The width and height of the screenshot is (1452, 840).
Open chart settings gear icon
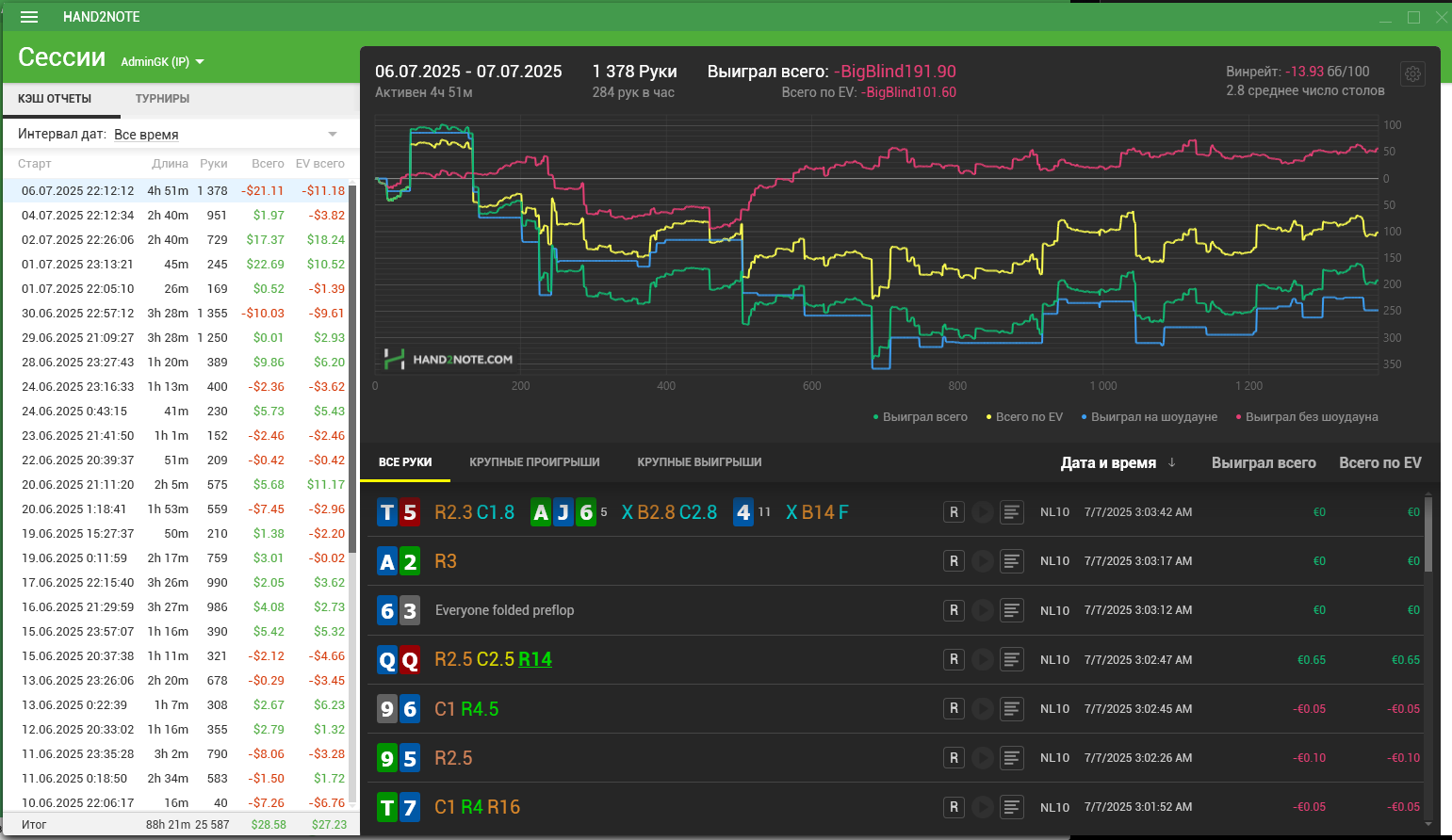tap(1412, 73)
